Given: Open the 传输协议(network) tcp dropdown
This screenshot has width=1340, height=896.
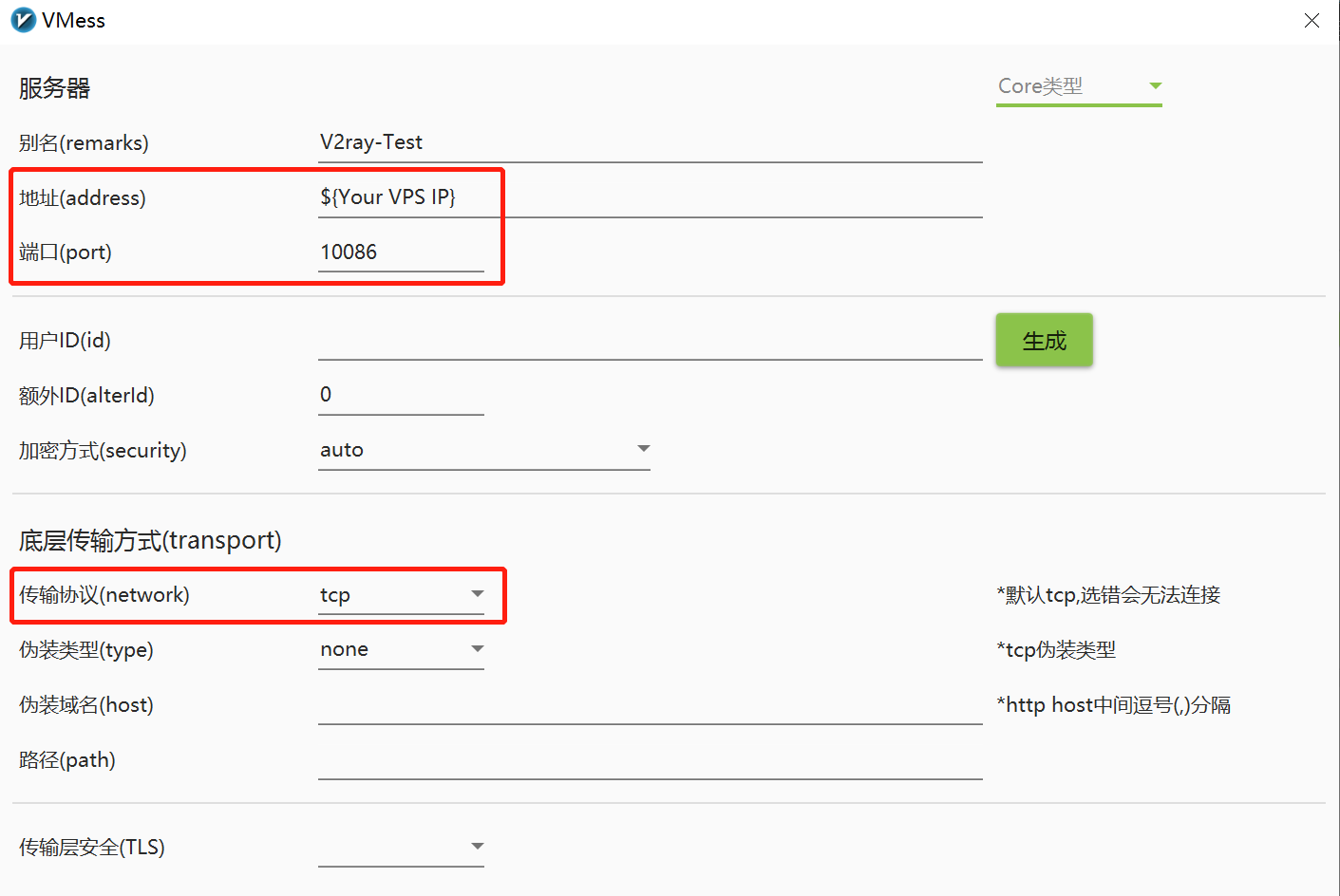Looking at the screenshot, I should pyautogui.click(x=401, y=596).
